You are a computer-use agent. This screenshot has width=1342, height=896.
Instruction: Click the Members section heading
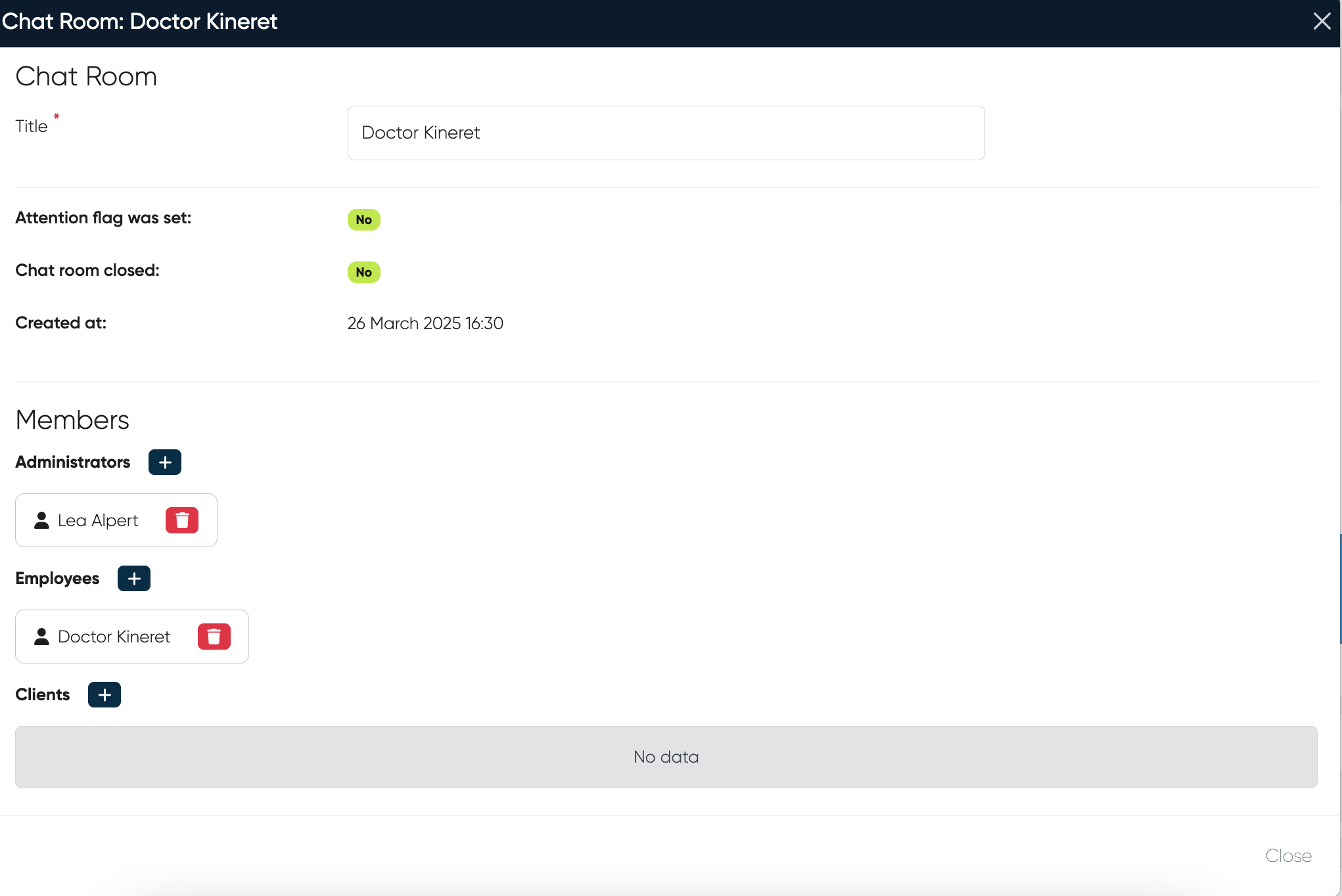tap(72, 420)
